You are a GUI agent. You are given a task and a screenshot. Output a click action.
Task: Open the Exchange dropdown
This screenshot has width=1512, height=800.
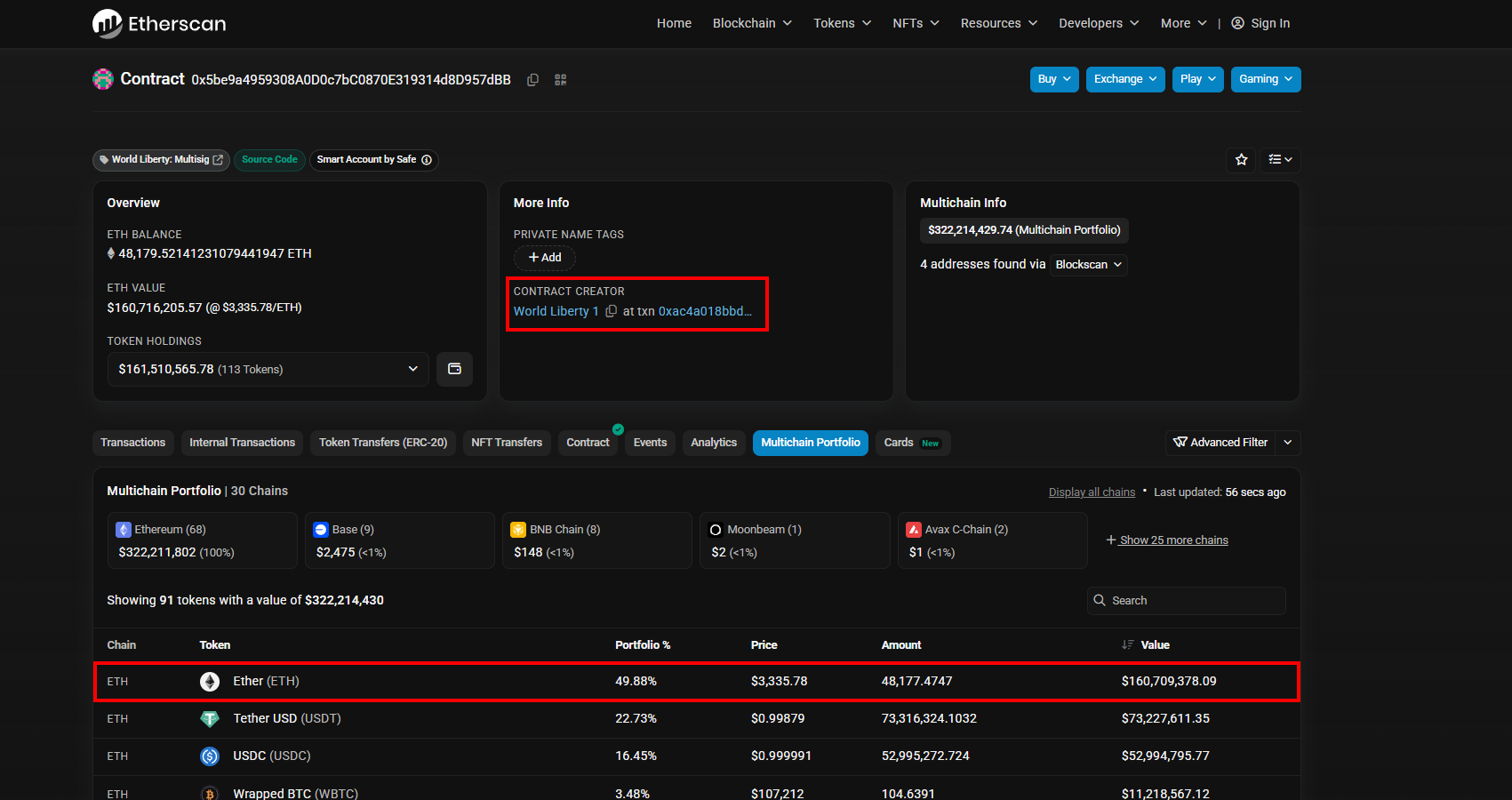pos(1125,79)
